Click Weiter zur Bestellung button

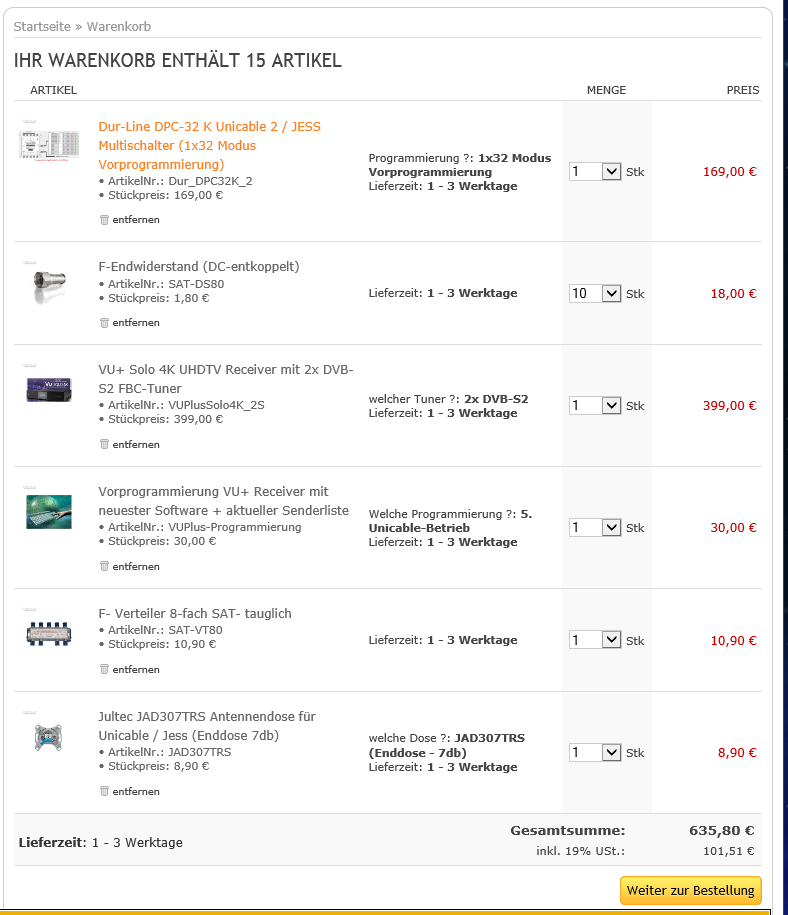(691, 890)
